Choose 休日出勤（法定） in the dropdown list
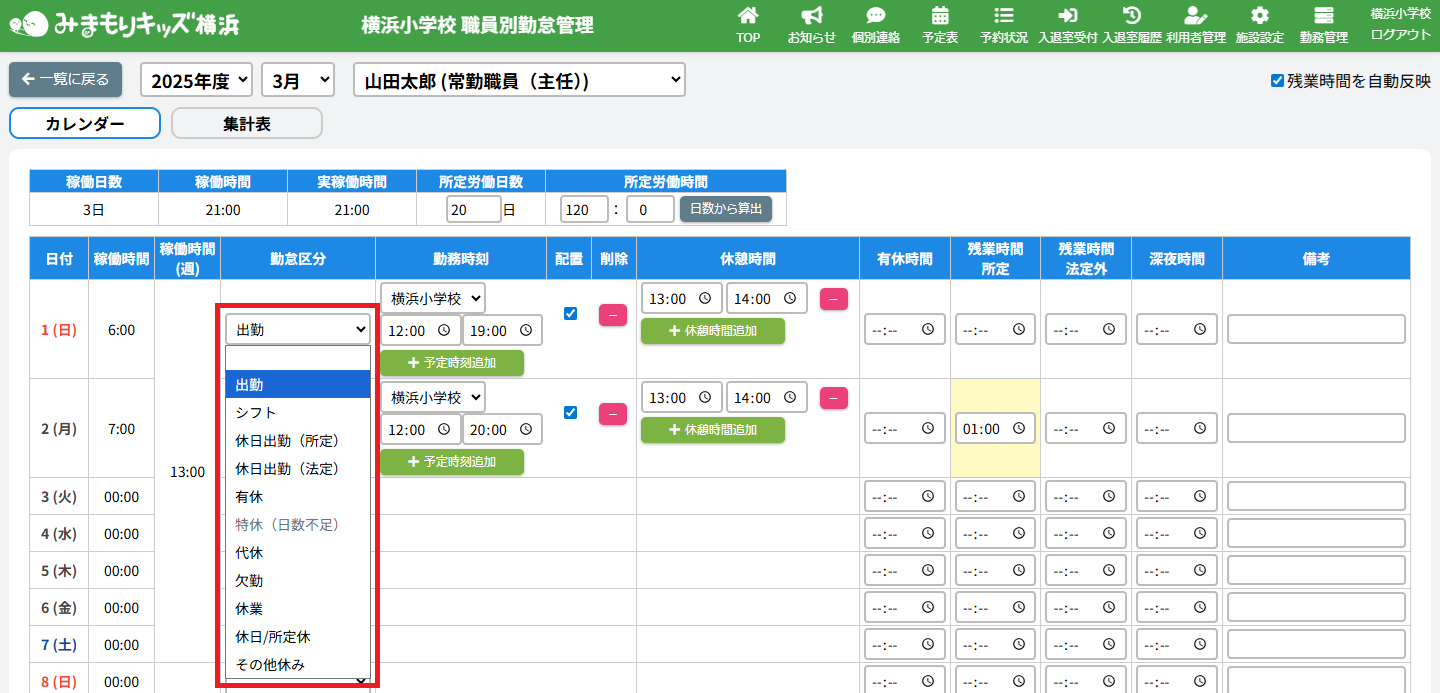 point(287,469)
